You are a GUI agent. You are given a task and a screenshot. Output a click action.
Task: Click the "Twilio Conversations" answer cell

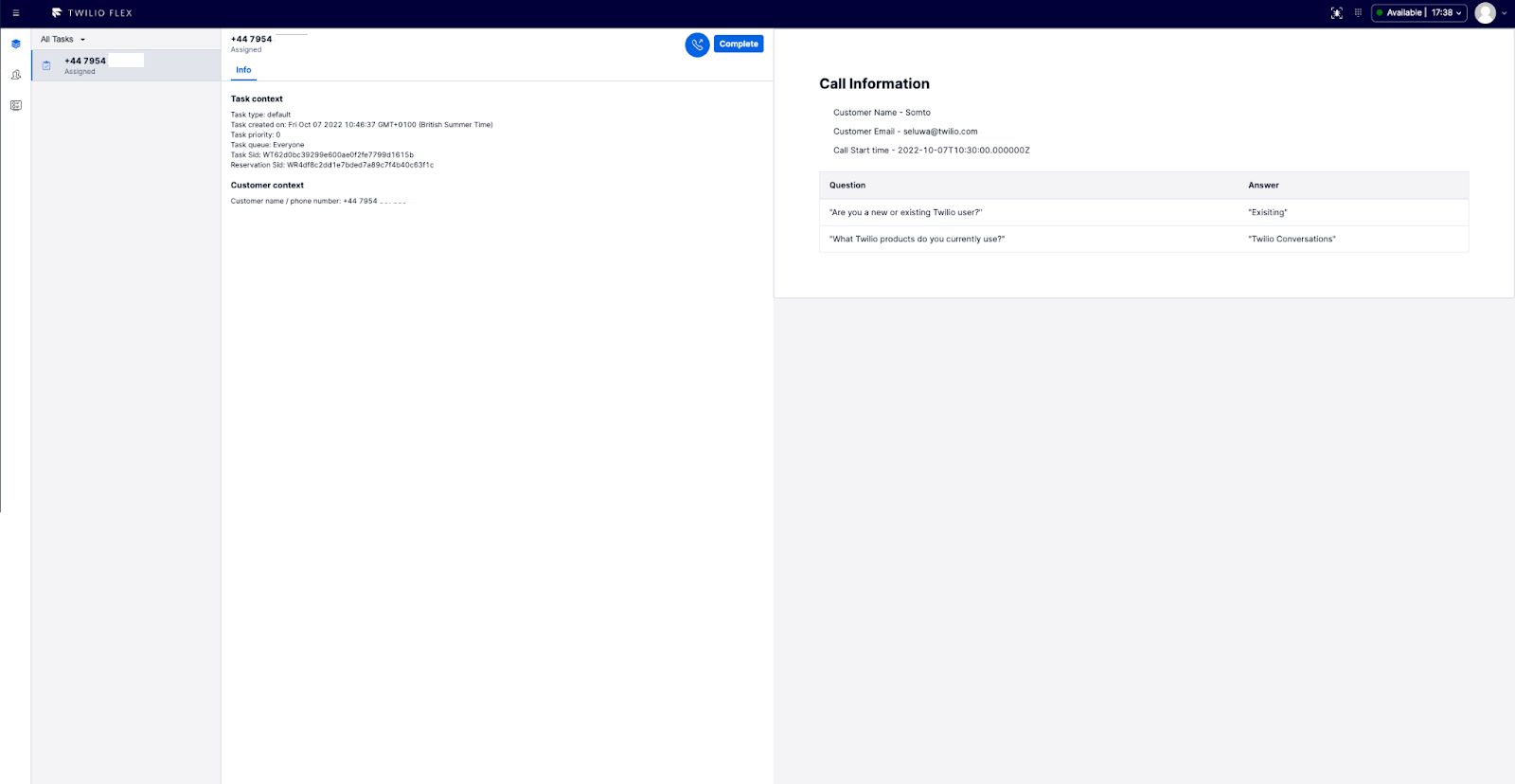1292,240
